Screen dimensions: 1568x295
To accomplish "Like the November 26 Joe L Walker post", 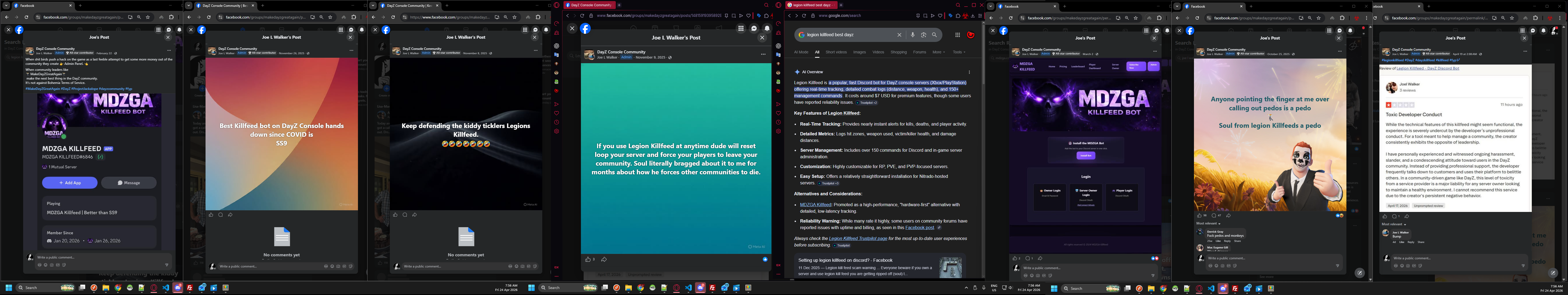I will coord(211,215).
